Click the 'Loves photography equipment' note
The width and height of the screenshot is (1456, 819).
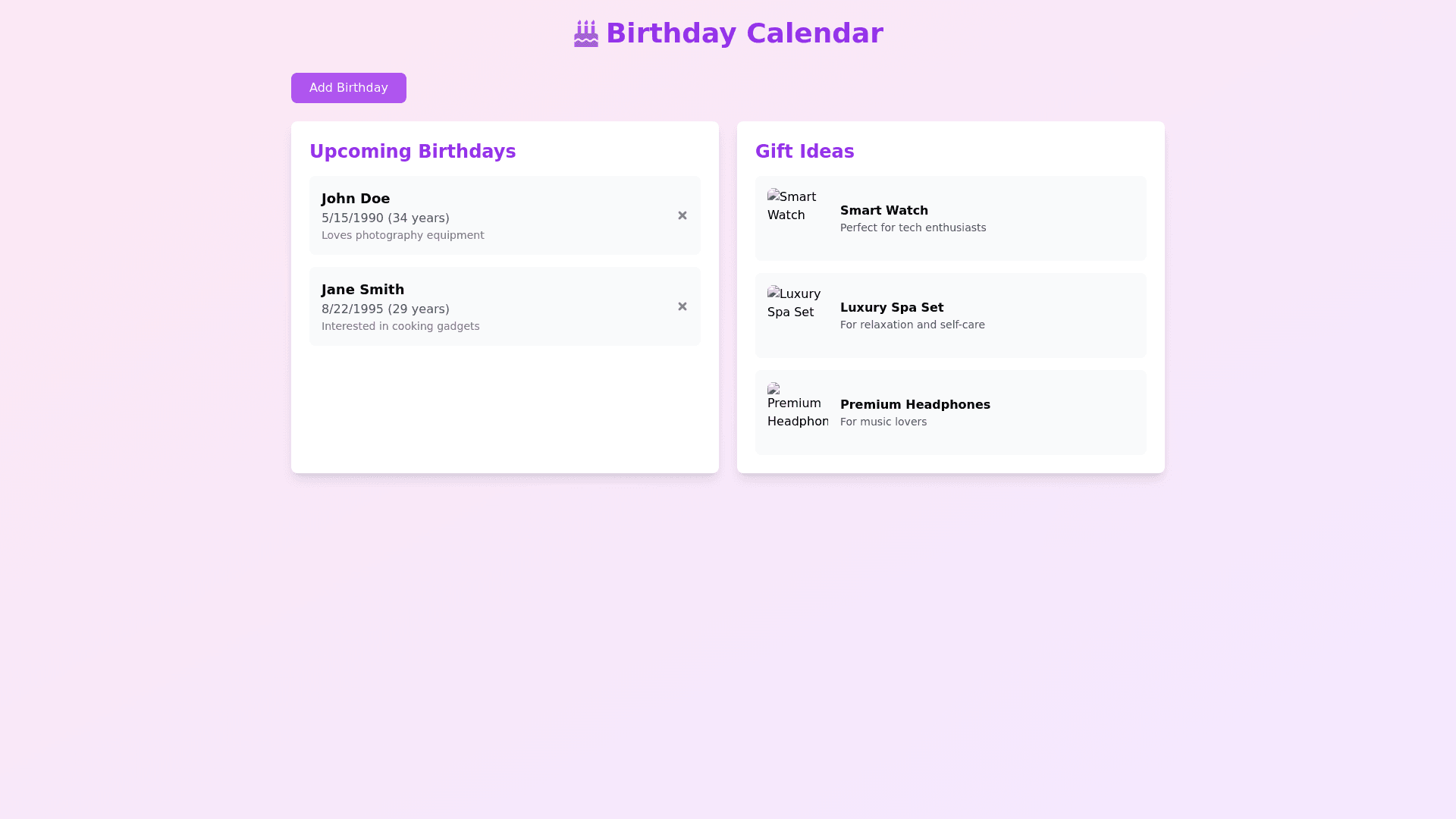(x=402, y=235)
